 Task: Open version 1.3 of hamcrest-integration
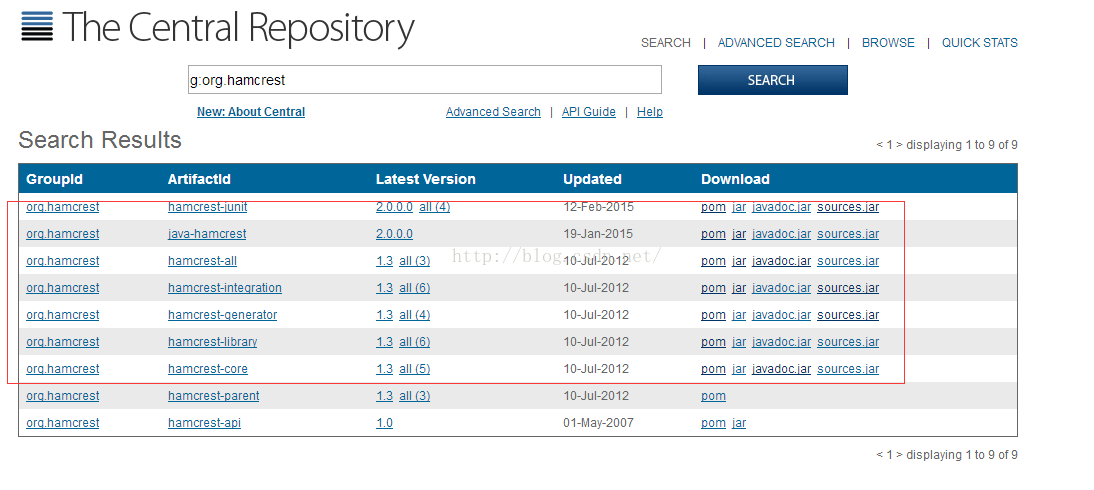click(x=384, y=288)
